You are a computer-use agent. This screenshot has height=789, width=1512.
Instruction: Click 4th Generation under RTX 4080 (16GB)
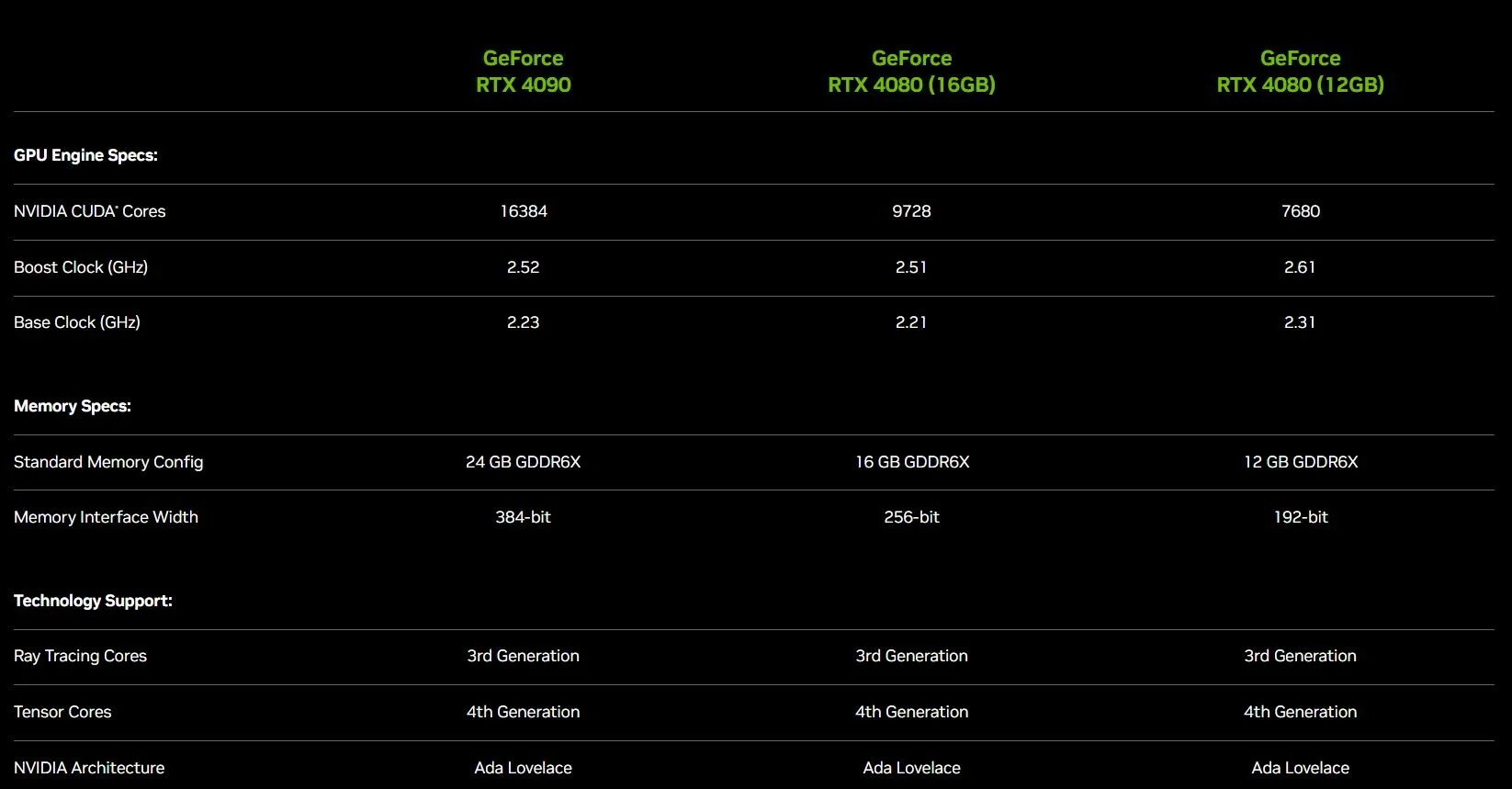pos(912,712)
